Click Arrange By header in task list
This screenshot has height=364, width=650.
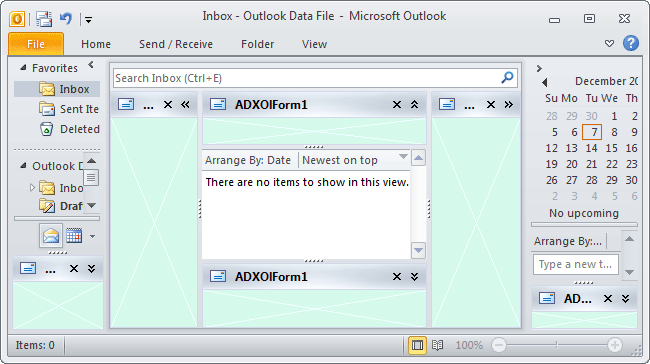(568, 241)
